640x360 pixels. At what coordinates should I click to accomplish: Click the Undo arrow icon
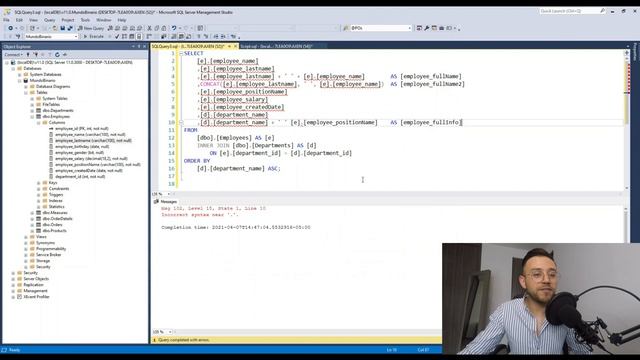point(174,28)
